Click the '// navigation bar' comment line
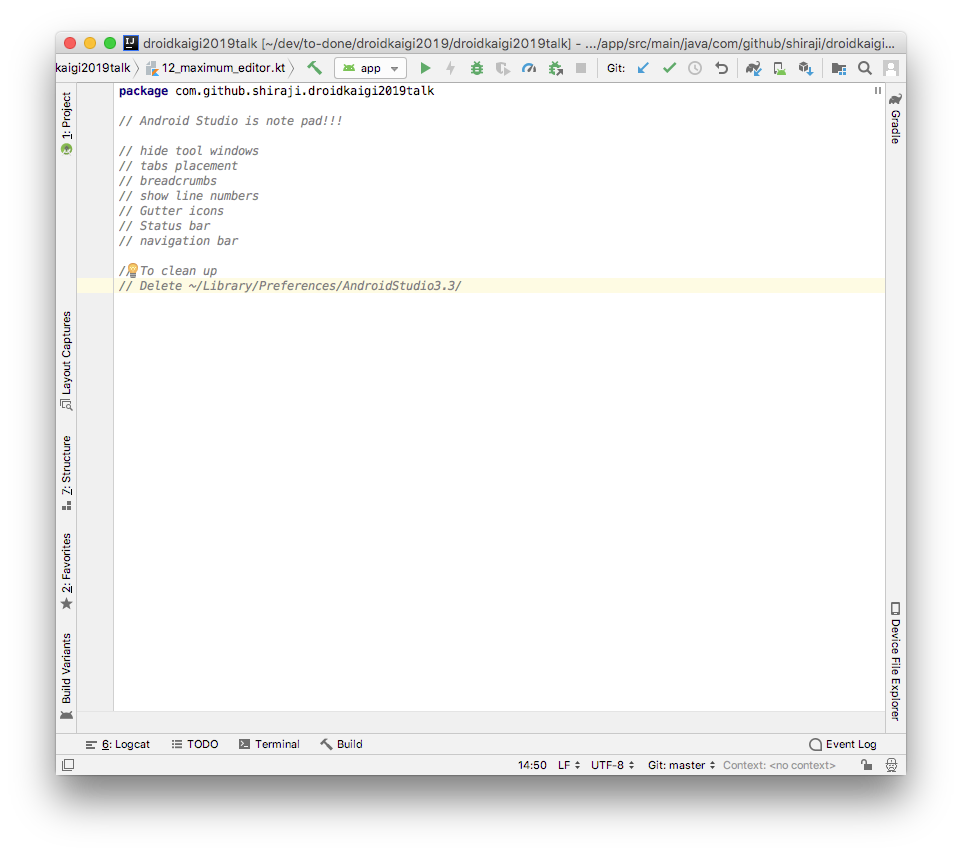This screenshot has width=962, height=855. (178, 241)
